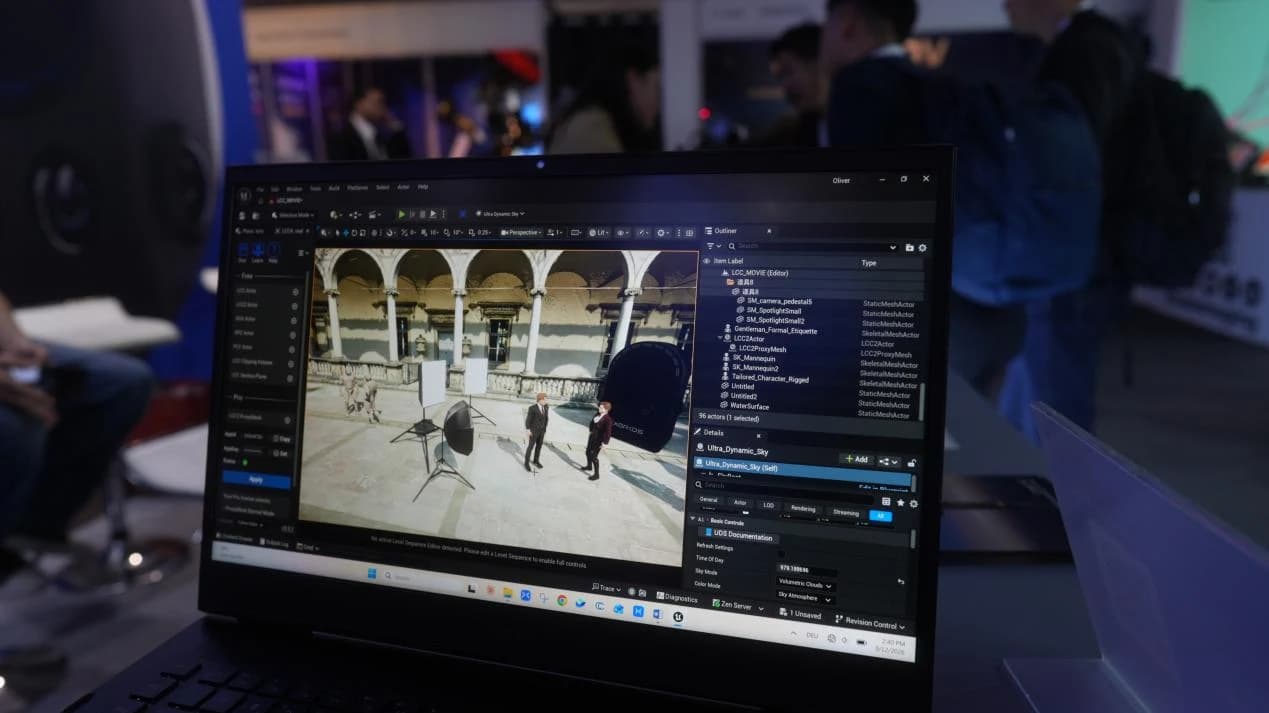Open the Sky Mode Volumetric Clouds dropdown
Viewport: 1269px width, 713px height.
[804, 584]
